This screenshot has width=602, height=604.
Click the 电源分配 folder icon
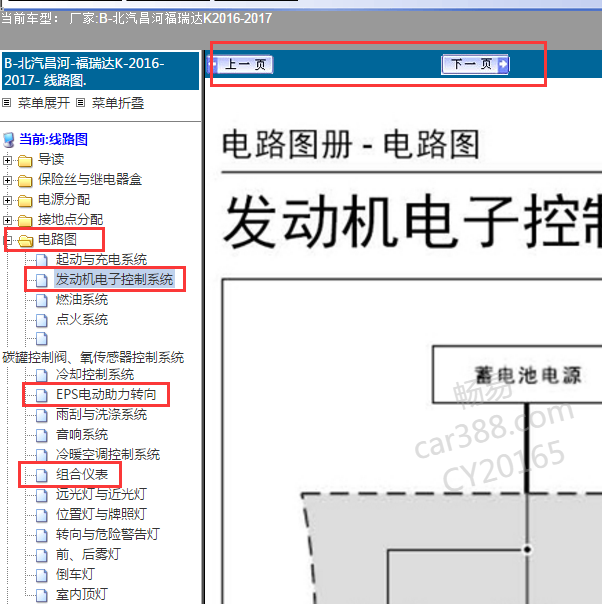(x=25, y=200)
